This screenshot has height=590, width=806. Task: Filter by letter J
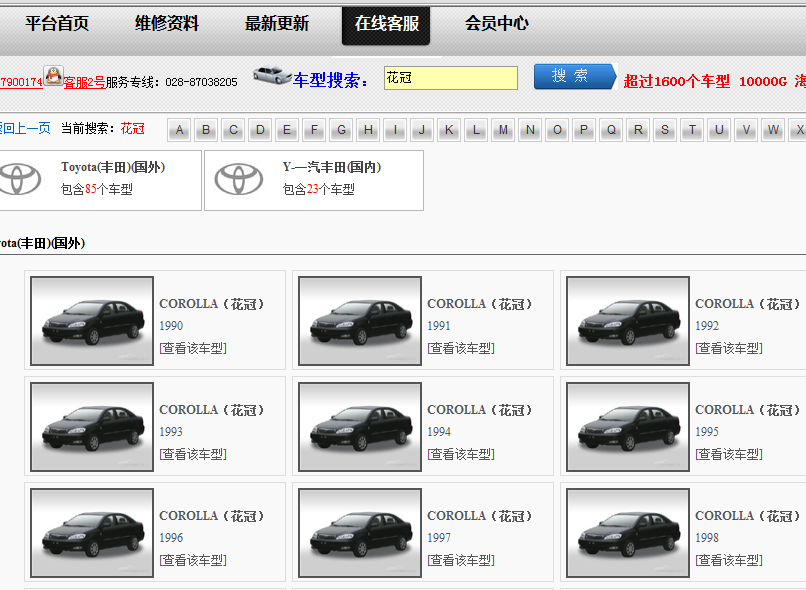(x=422, y=130)
